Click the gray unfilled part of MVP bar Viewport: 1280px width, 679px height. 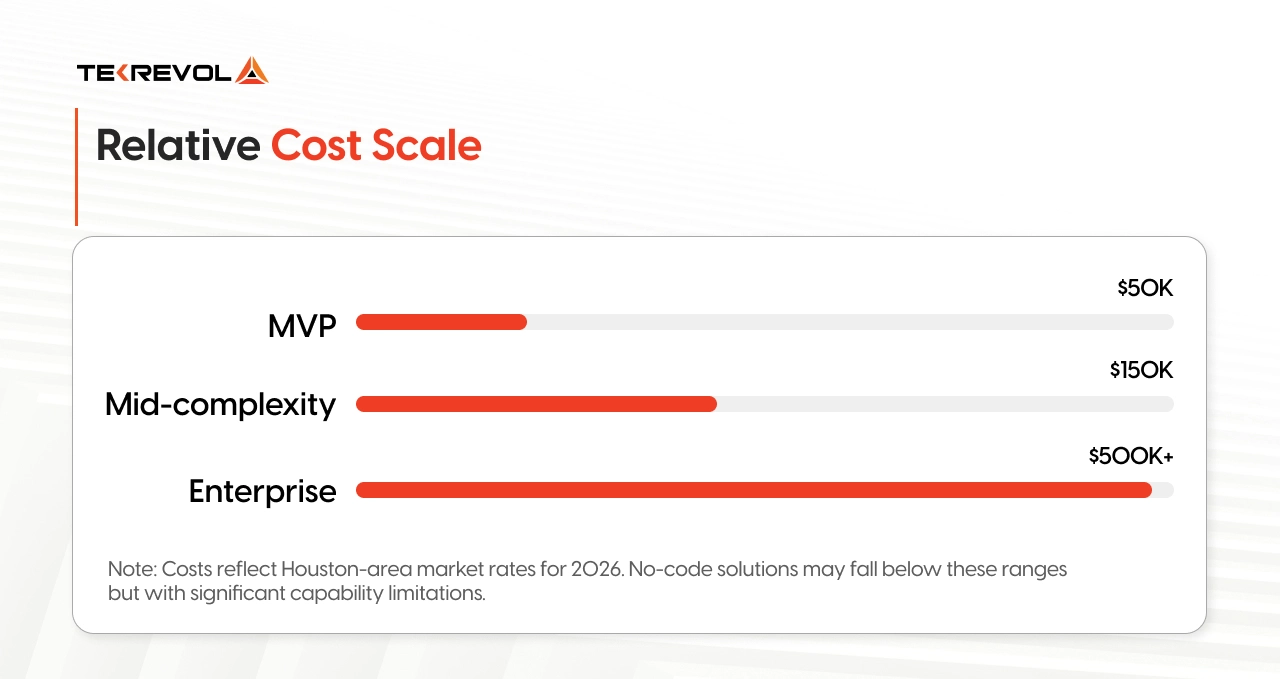point(850,322)
